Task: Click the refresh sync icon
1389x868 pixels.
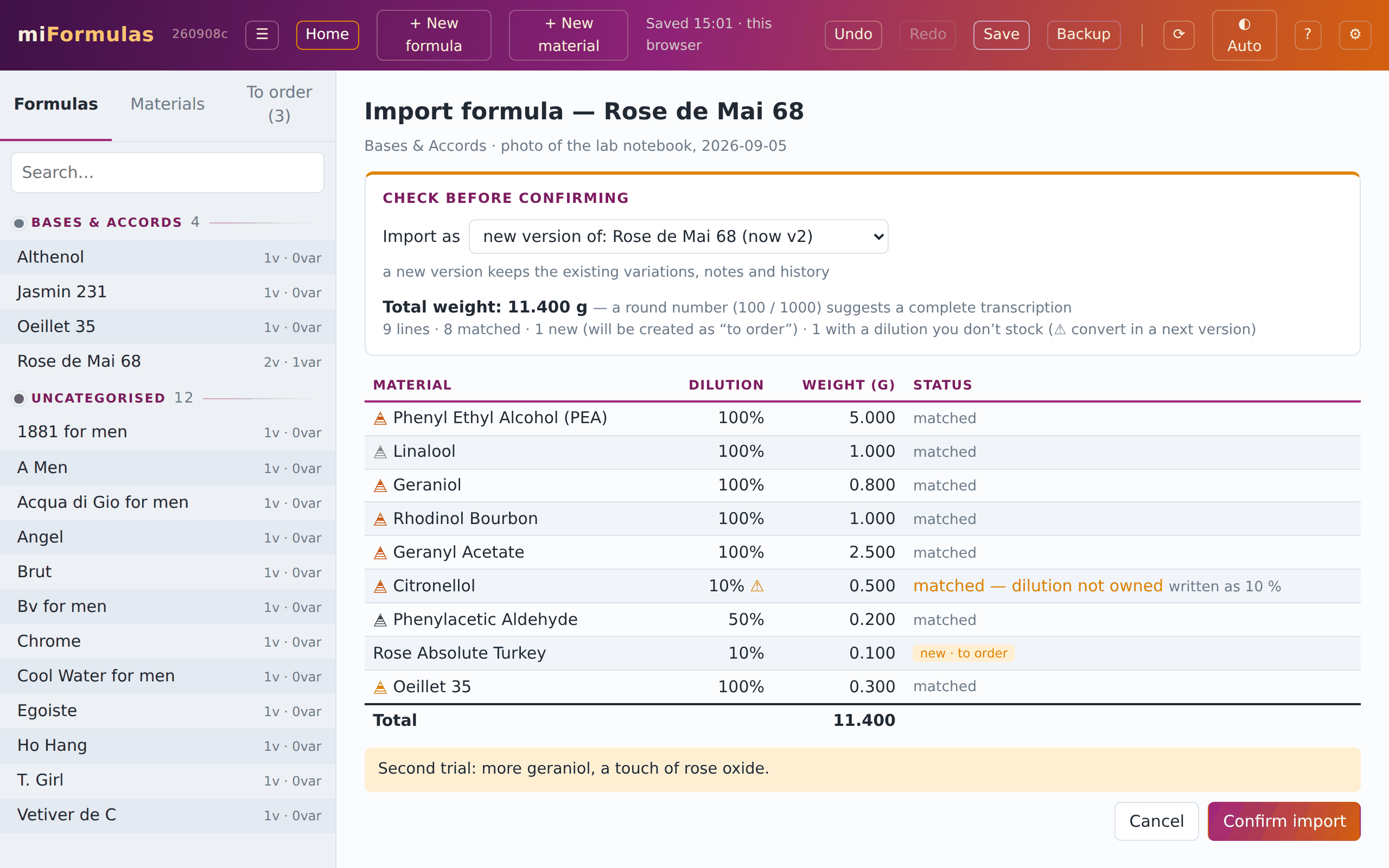Action: [x=1178, y=34]
